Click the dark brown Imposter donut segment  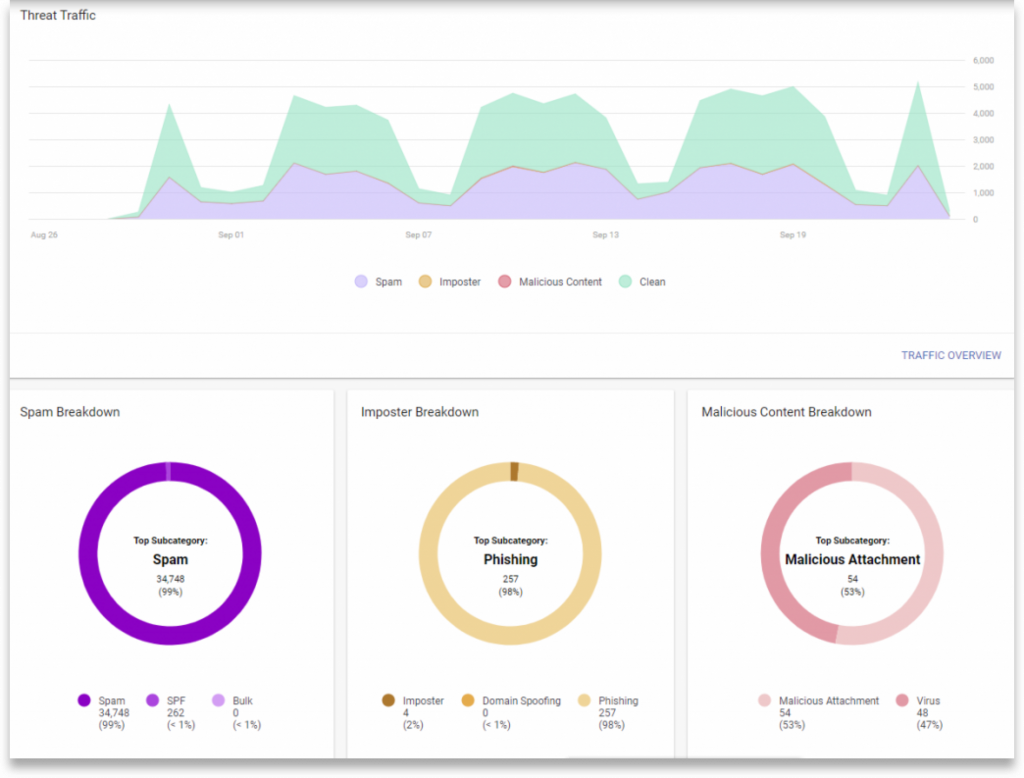[x=515, y=472]
